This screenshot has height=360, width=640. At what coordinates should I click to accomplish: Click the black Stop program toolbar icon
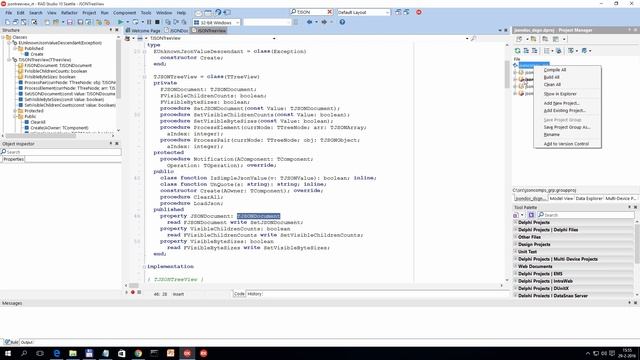157,22
